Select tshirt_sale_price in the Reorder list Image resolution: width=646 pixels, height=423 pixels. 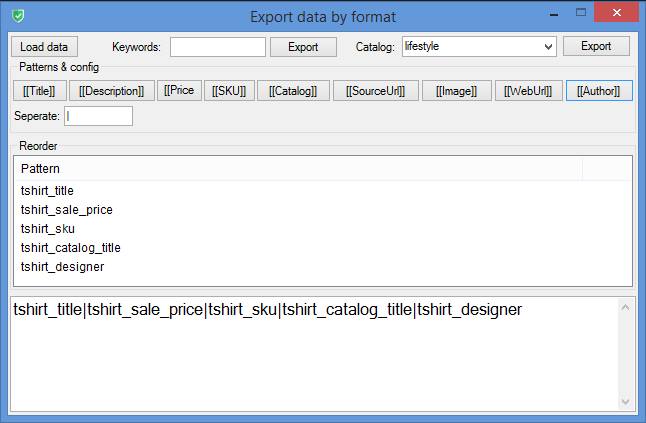[x=66, y=210]
